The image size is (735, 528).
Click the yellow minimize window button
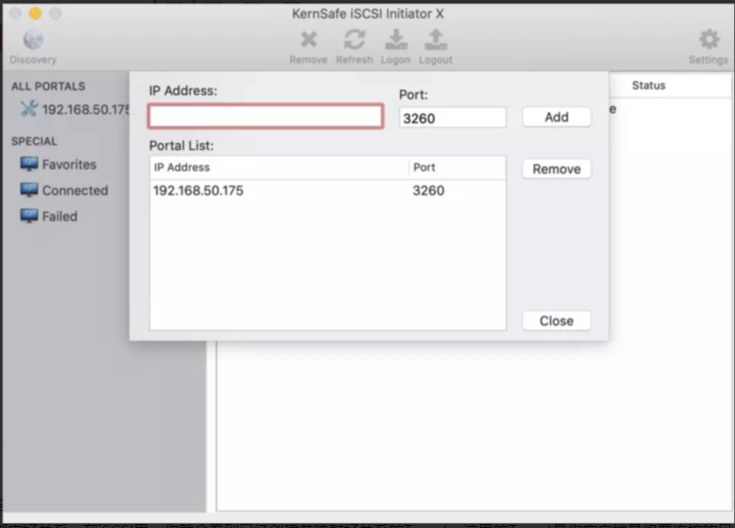[35, 13]
